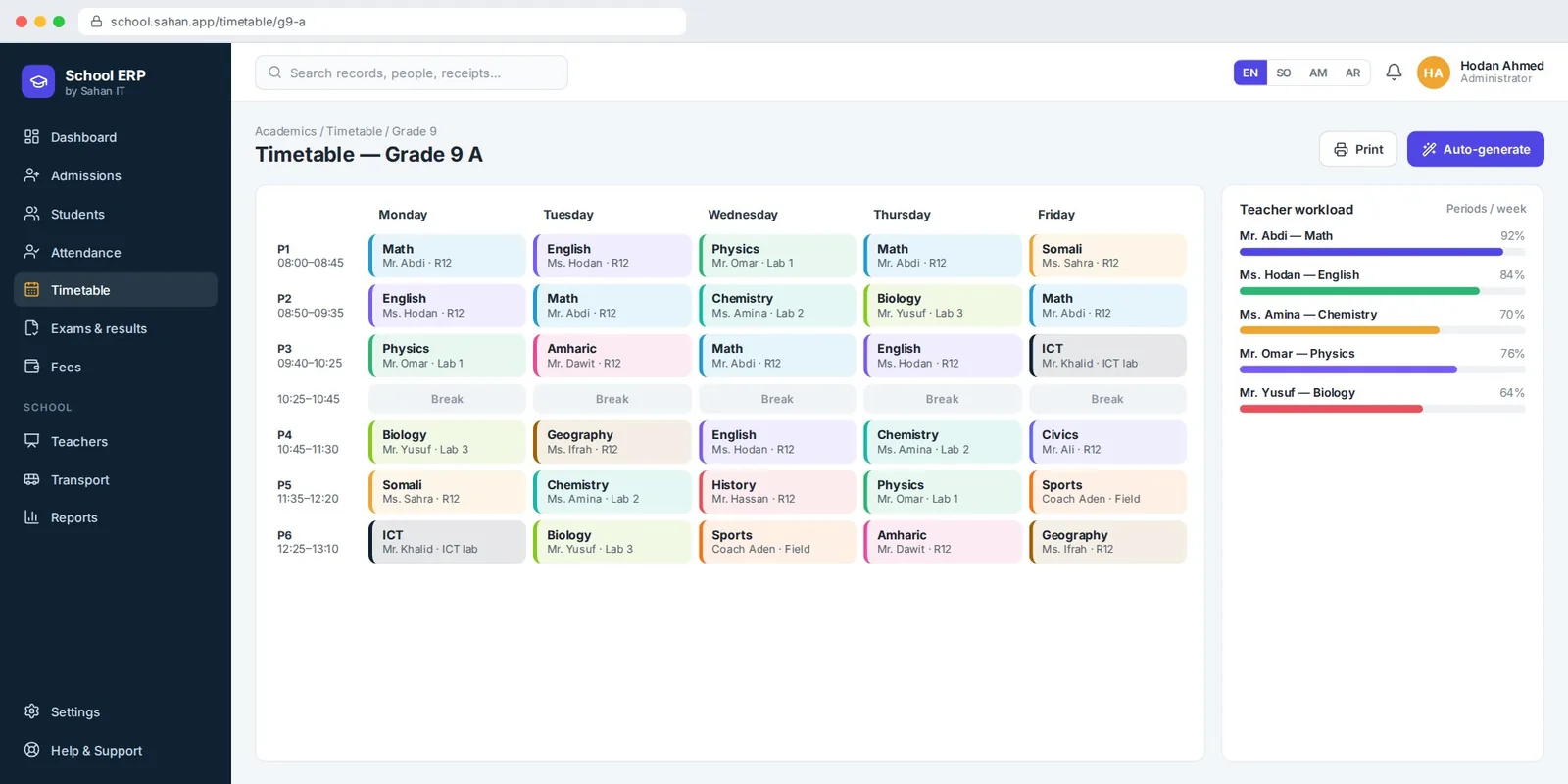Select Wednesday P5 History class card
Screen dimensions: 1568x784
[777, 491]
